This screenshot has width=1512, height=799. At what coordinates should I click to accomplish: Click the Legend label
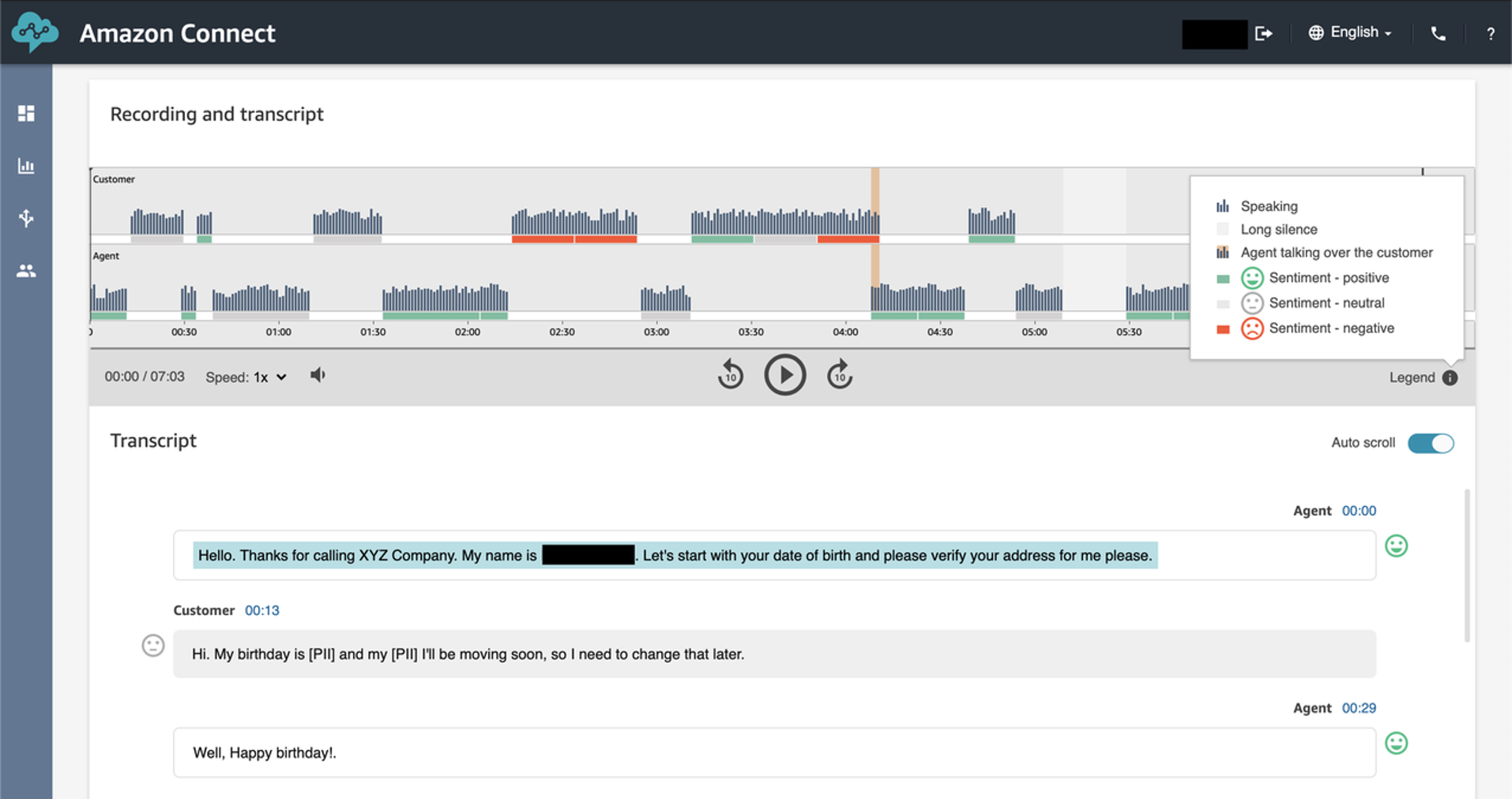(x=1412, y=377)
